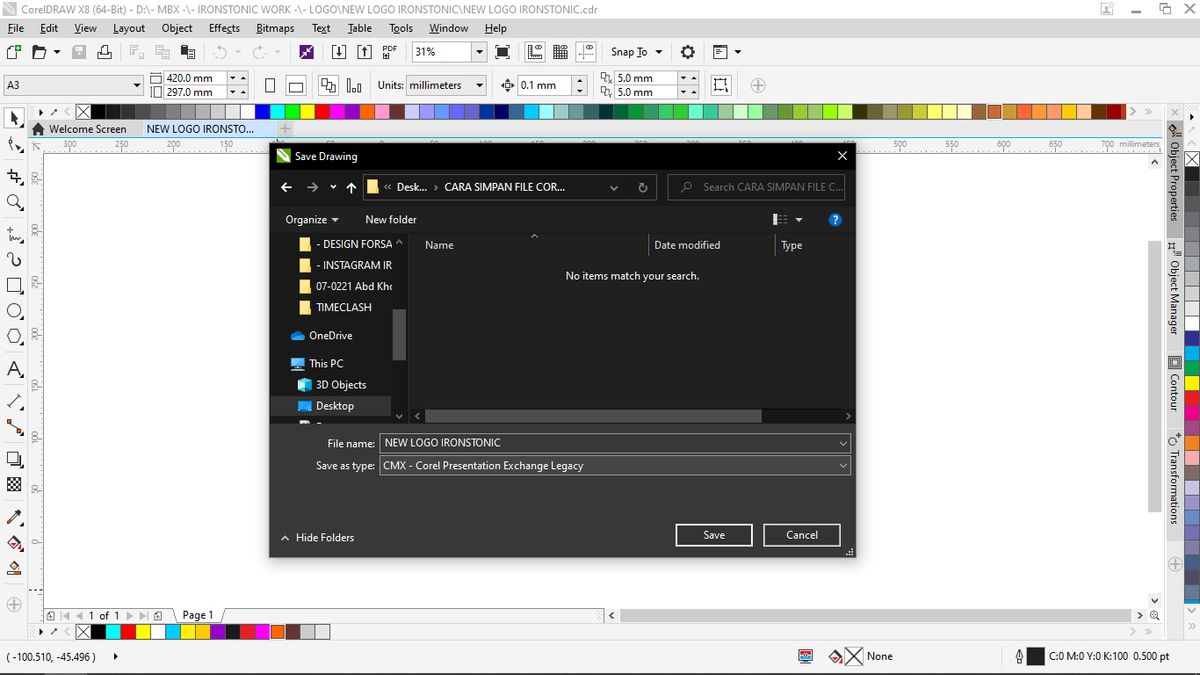
Task: Open the Options gear icon
Action: 688,52
